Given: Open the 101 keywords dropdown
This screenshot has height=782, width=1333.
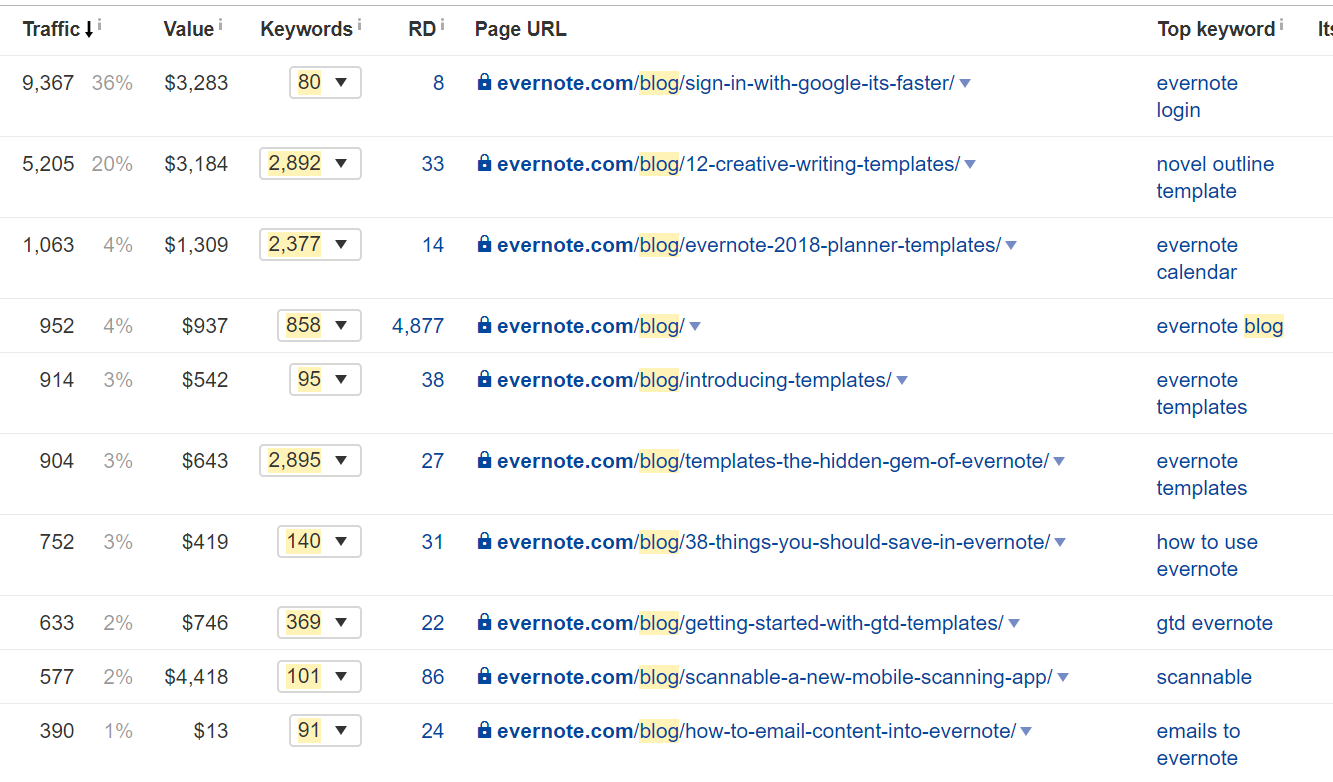Looking at the screenshot, I should click(x=319, y=677).
